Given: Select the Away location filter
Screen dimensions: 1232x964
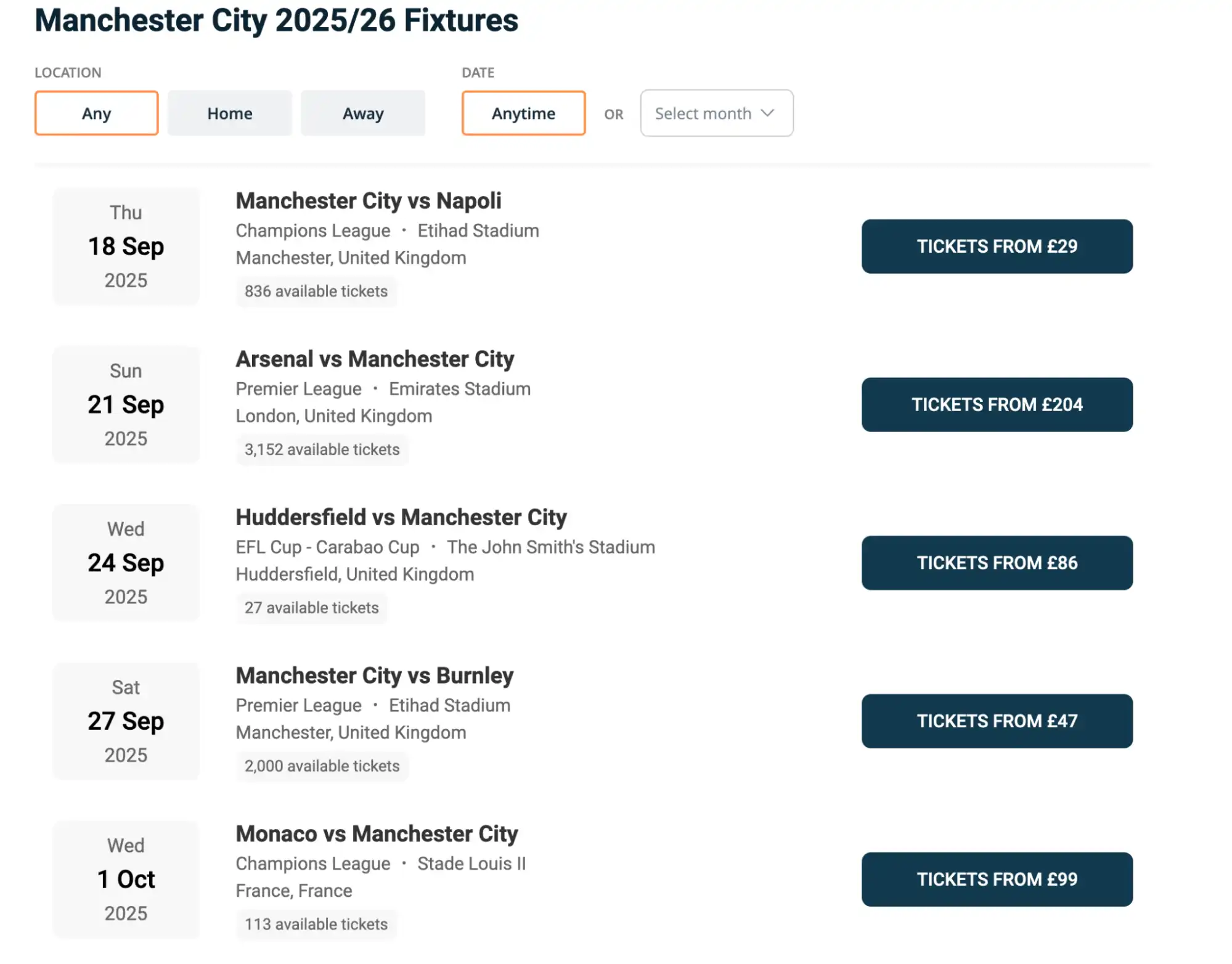Looking at the screenshot, I should click(362, 113).
